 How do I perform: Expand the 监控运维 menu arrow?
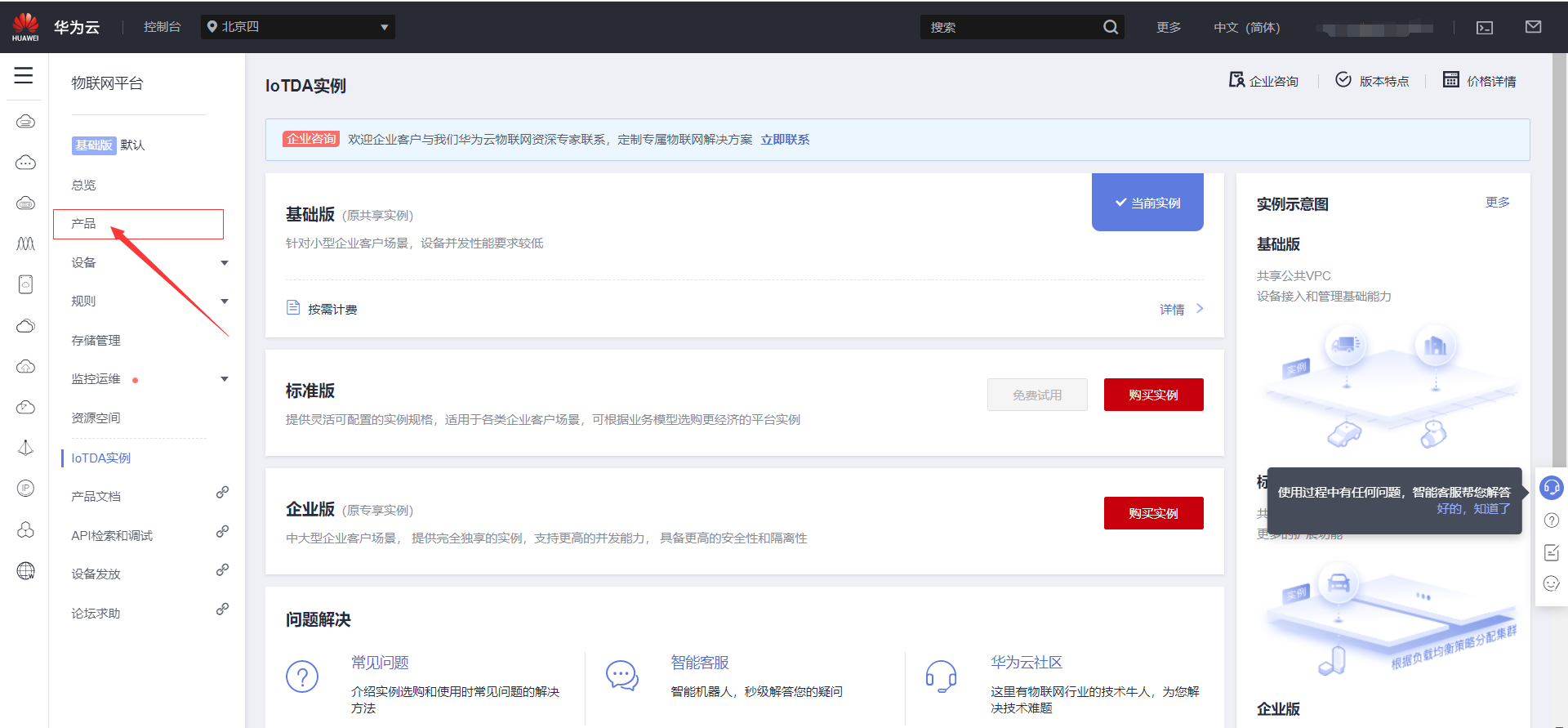click(x=225, y=379)
